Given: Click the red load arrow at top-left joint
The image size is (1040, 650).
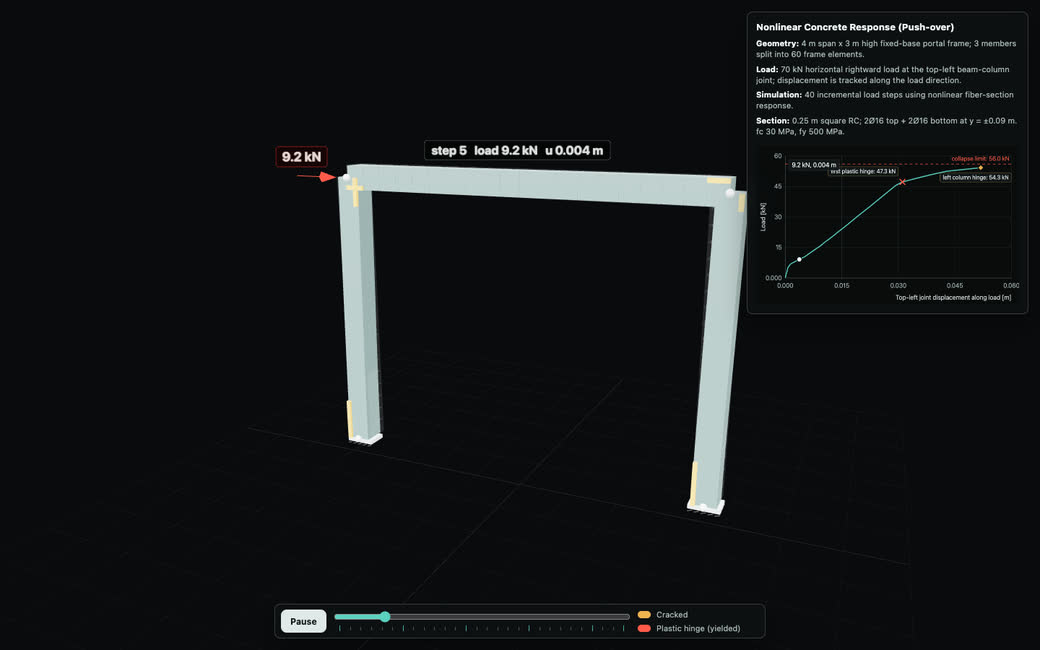Looking at the screenshot, I should (x=316, y=176).
